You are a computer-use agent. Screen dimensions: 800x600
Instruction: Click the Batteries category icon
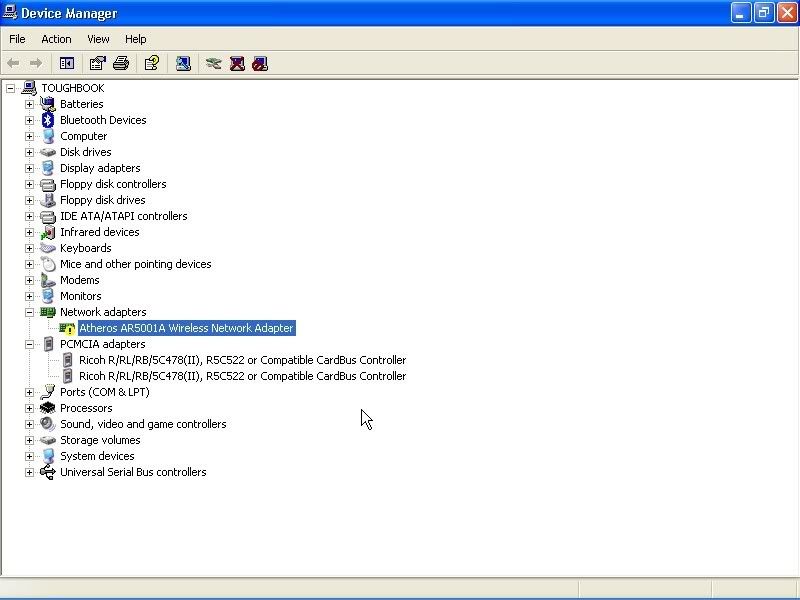click(x=48, y=104)
